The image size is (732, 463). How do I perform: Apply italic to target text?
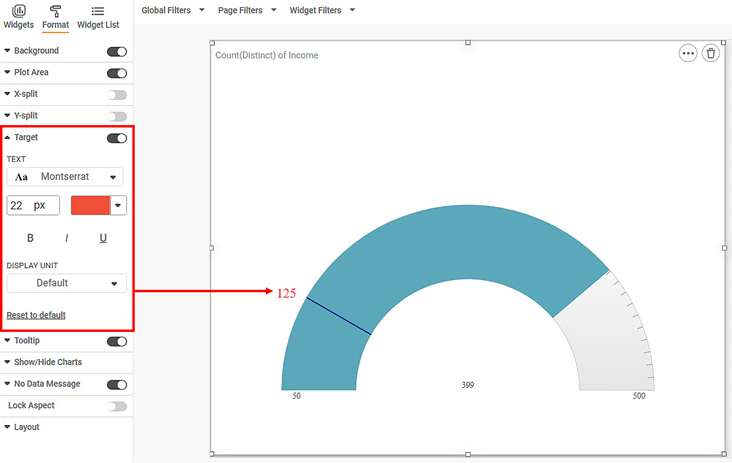pyautogui.click(x=67, y=238)
